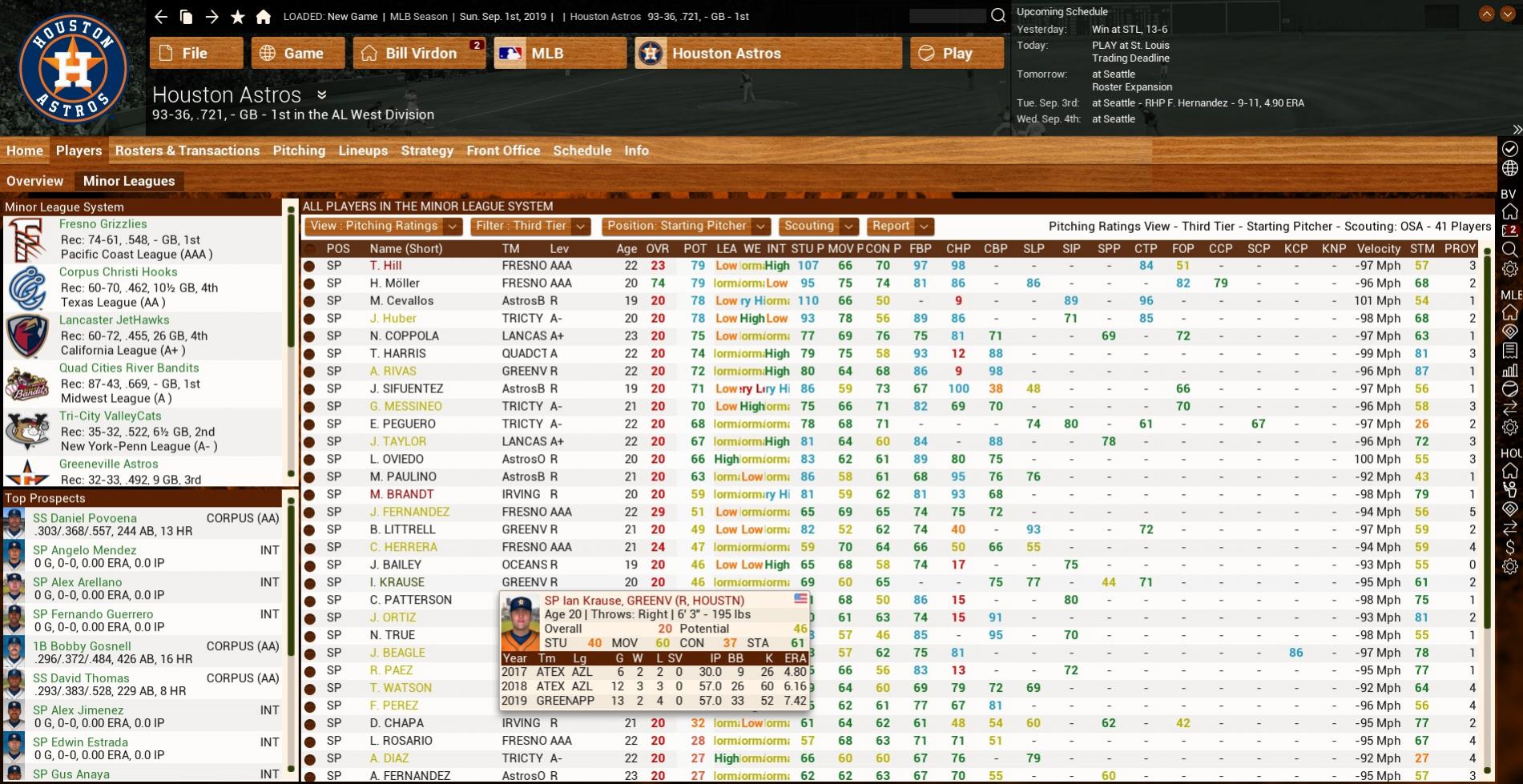
Task: Click the checkmark circle icon in right sidebar
Action: (1509, 149)
